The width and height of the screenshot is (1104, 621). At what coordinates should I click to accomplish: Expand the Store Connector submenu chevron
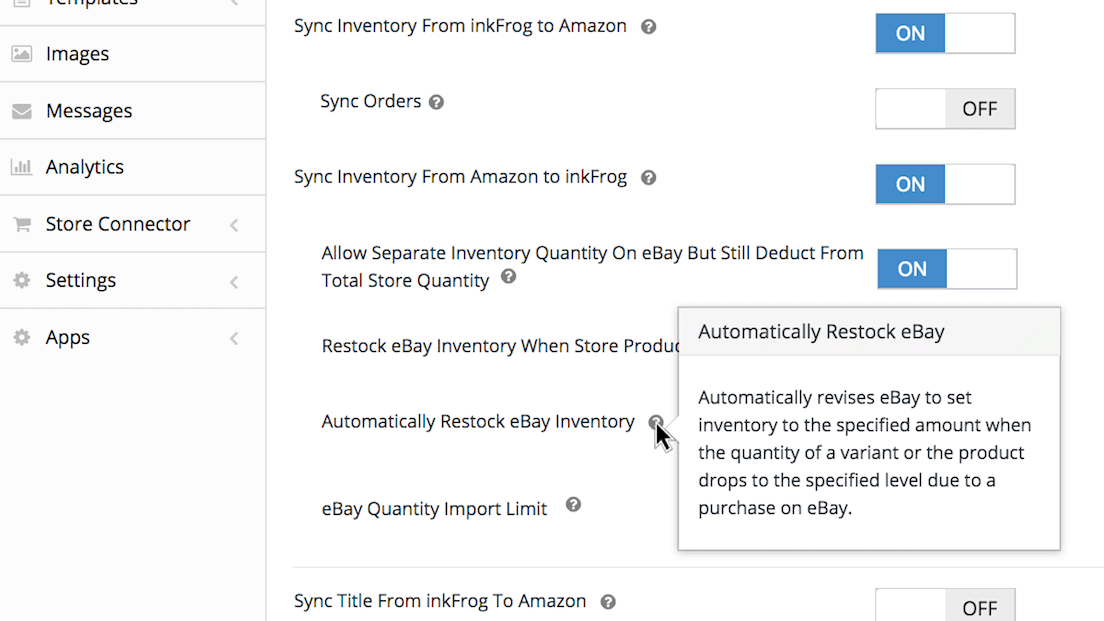[x=234, y=225]
